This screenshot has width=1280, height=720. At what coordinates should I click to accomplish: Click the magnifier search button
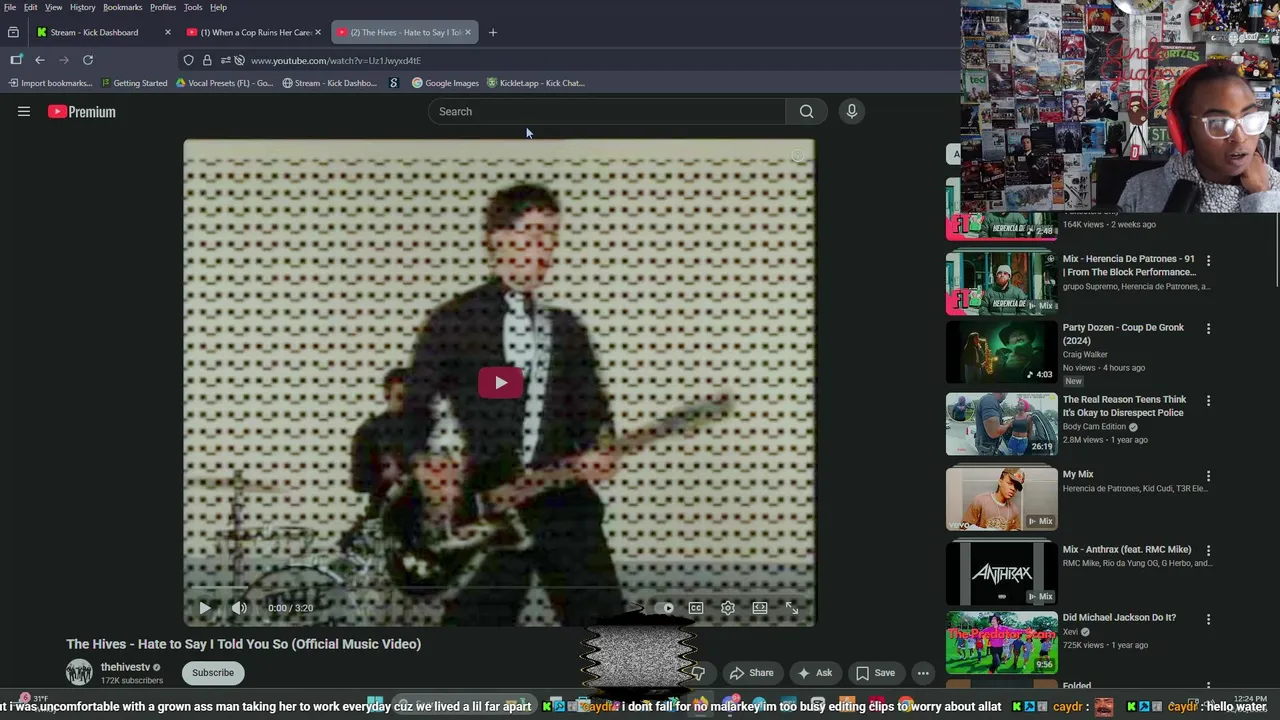click(x=806, y=111)
